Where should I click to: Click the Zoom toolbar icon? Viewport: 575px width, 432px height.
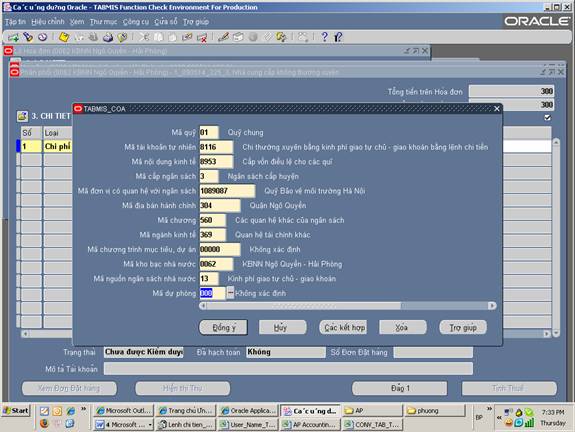click(x=238, y=37)
